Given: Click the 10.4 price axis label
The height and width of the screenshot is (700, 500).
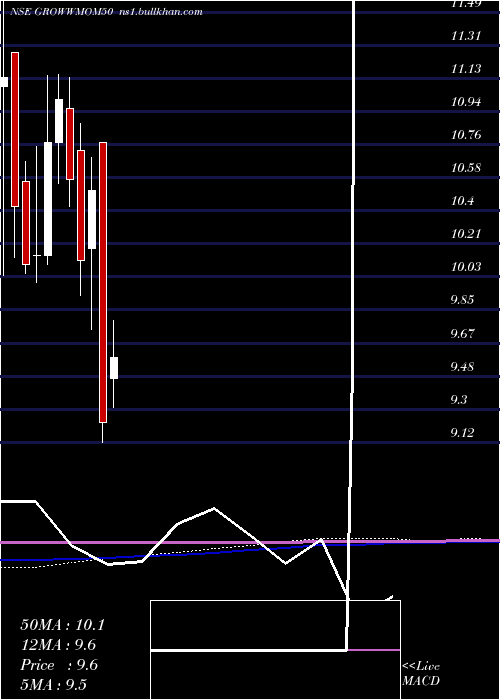Looking at the screenshot, I should coord(462,201).
